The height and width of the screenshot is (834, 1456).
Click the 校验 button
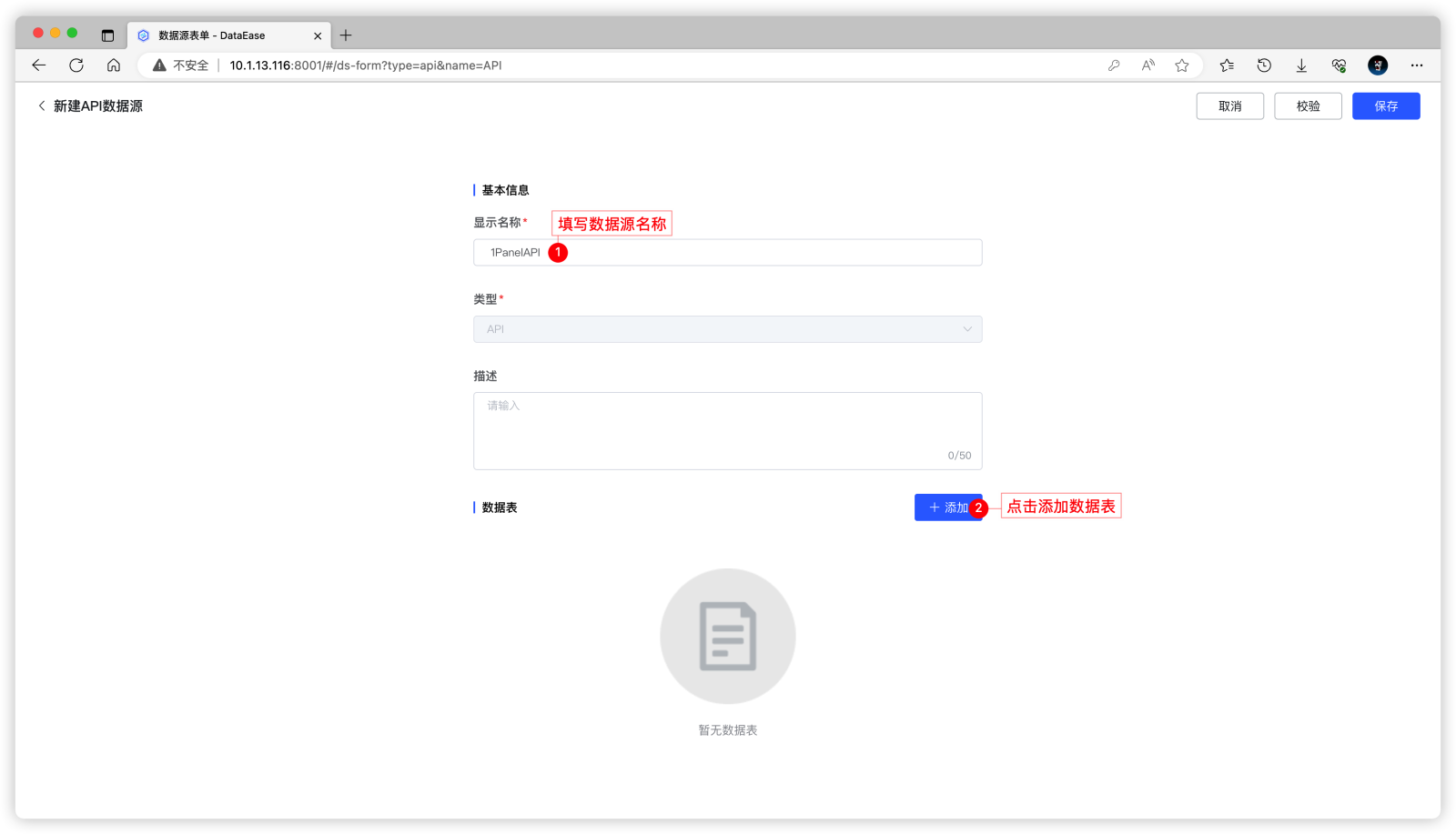[x=1308, y=106]
